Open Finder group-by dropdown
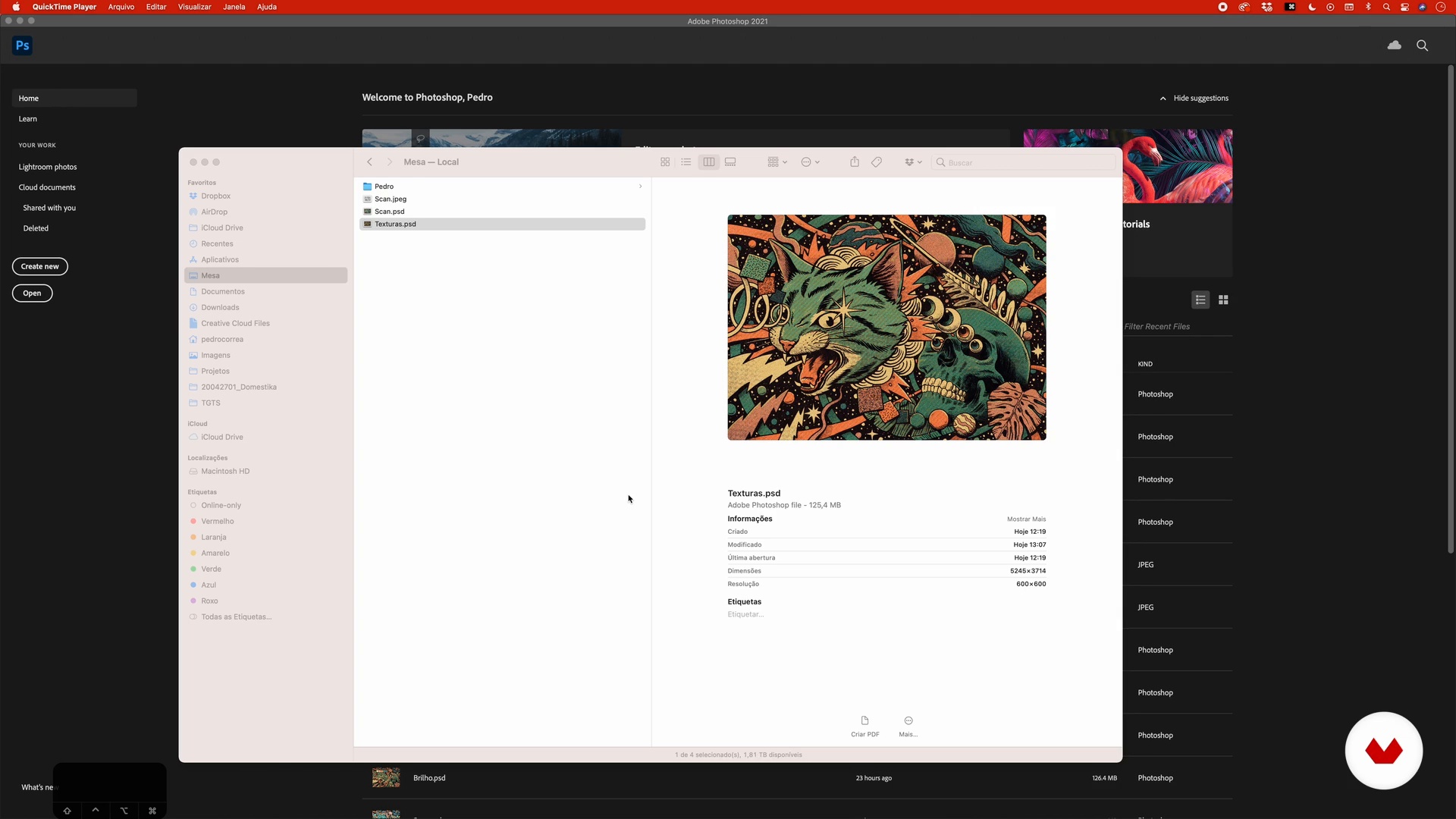Screen dimensions: 1456x819 [777, 162]
